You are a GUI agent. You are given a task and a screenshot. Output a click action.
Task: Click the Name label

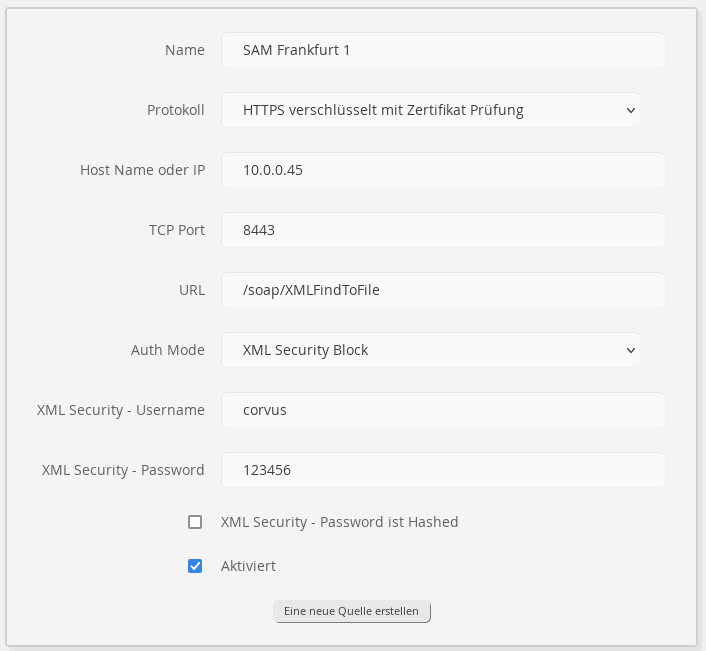coord(184,50)
